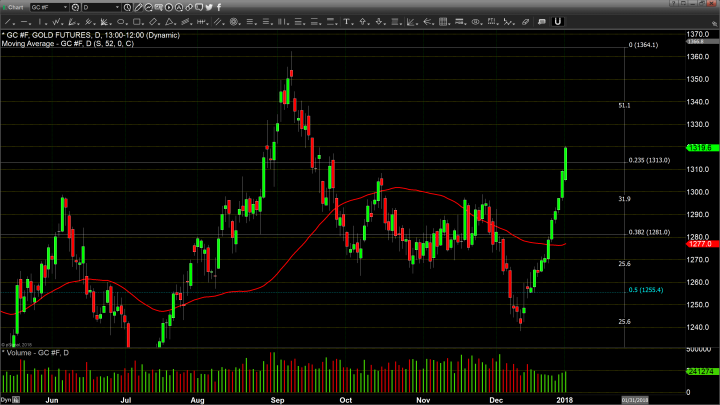
Task: Select the down arrow marker tool
Action: 379,22
